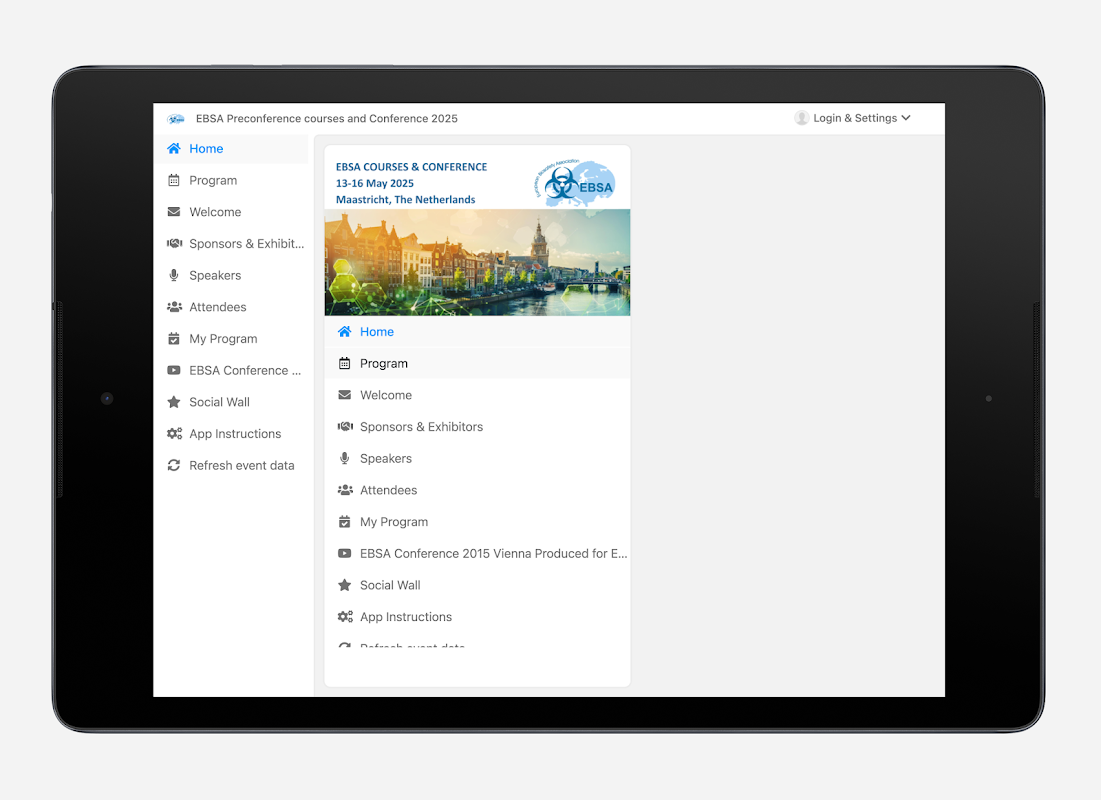Select Social Wall link in the main card
Screen dimensions: 1101x800
477,585
